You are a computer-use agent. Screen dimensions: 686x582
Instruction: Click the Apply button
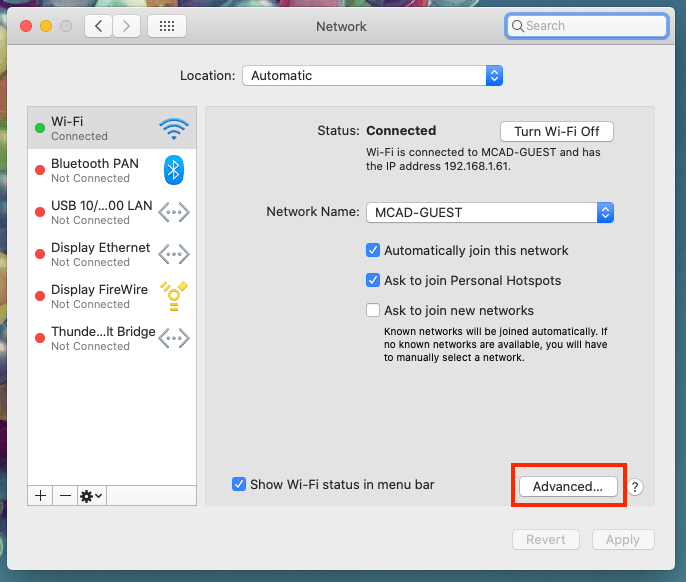[x=623, y=540]
